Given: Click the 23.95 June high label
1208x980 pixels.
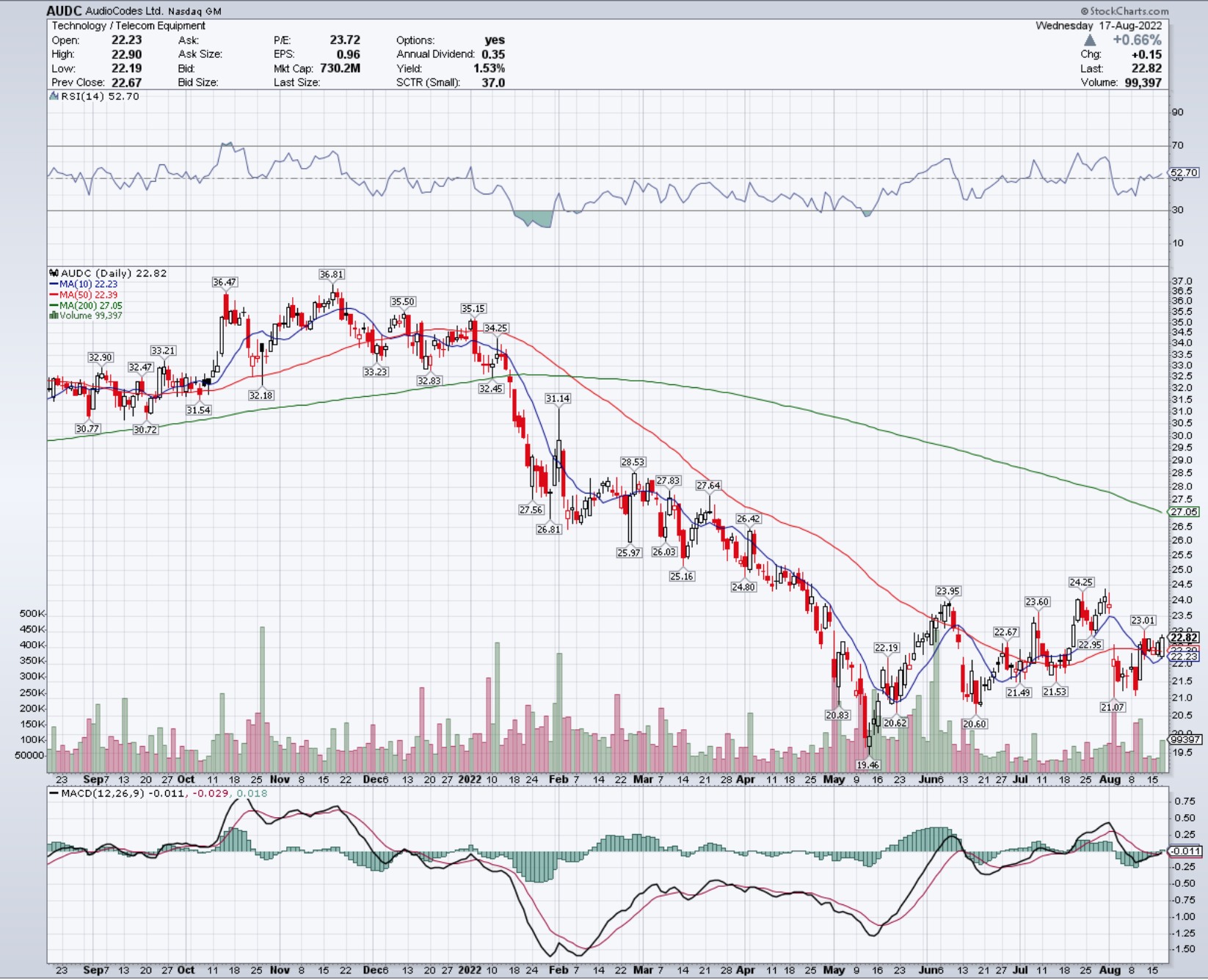Looking at the screenshot, I should [948, 591].
